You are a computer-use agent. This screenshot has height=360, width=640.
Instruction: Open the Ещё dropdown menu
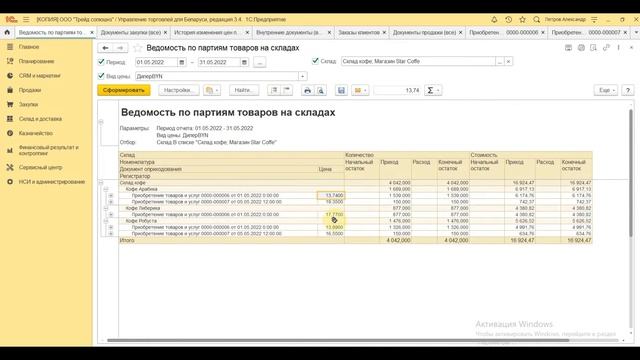[x=606, y=90]
